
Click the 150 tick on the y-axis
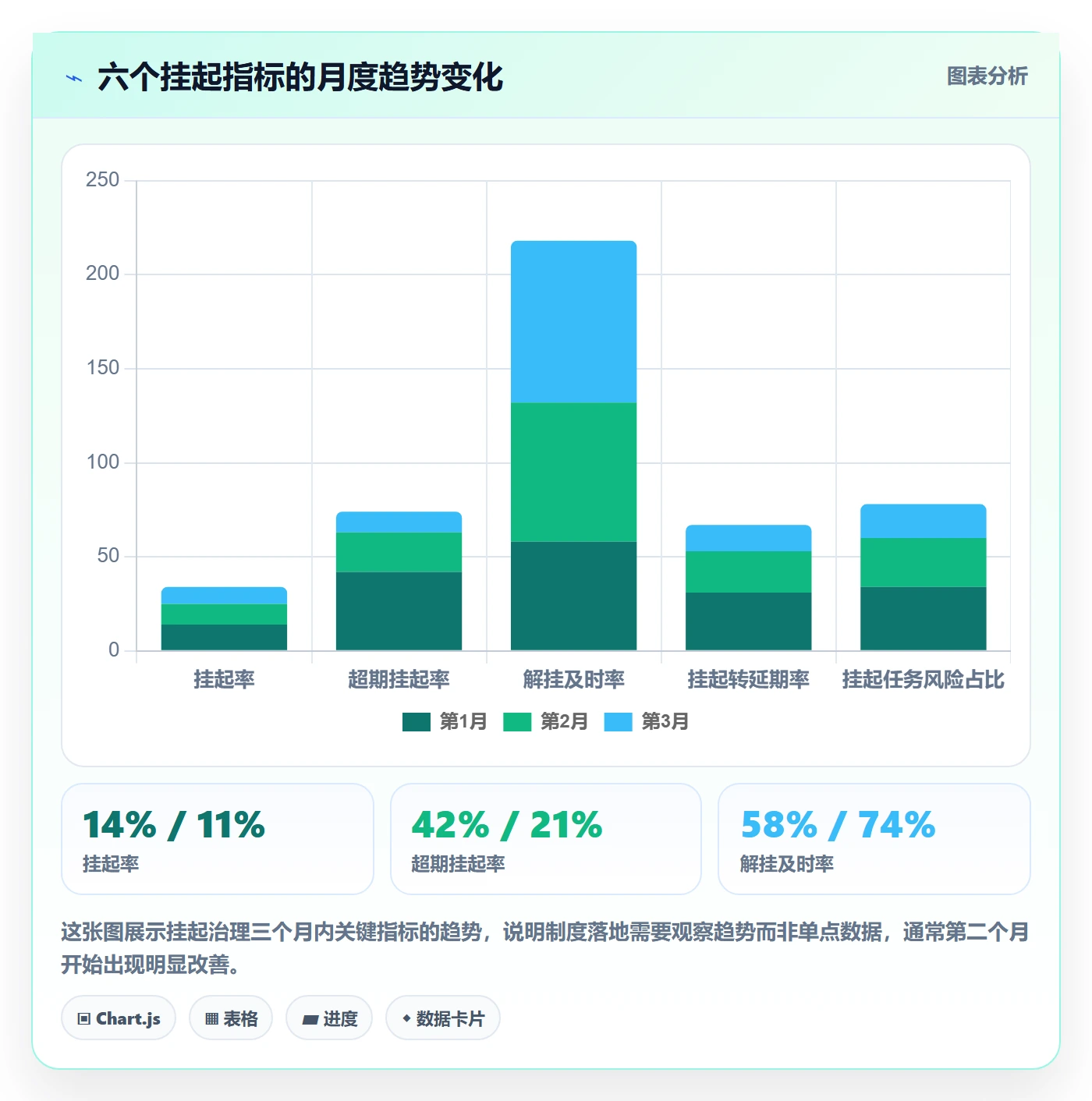click(103, 368)
